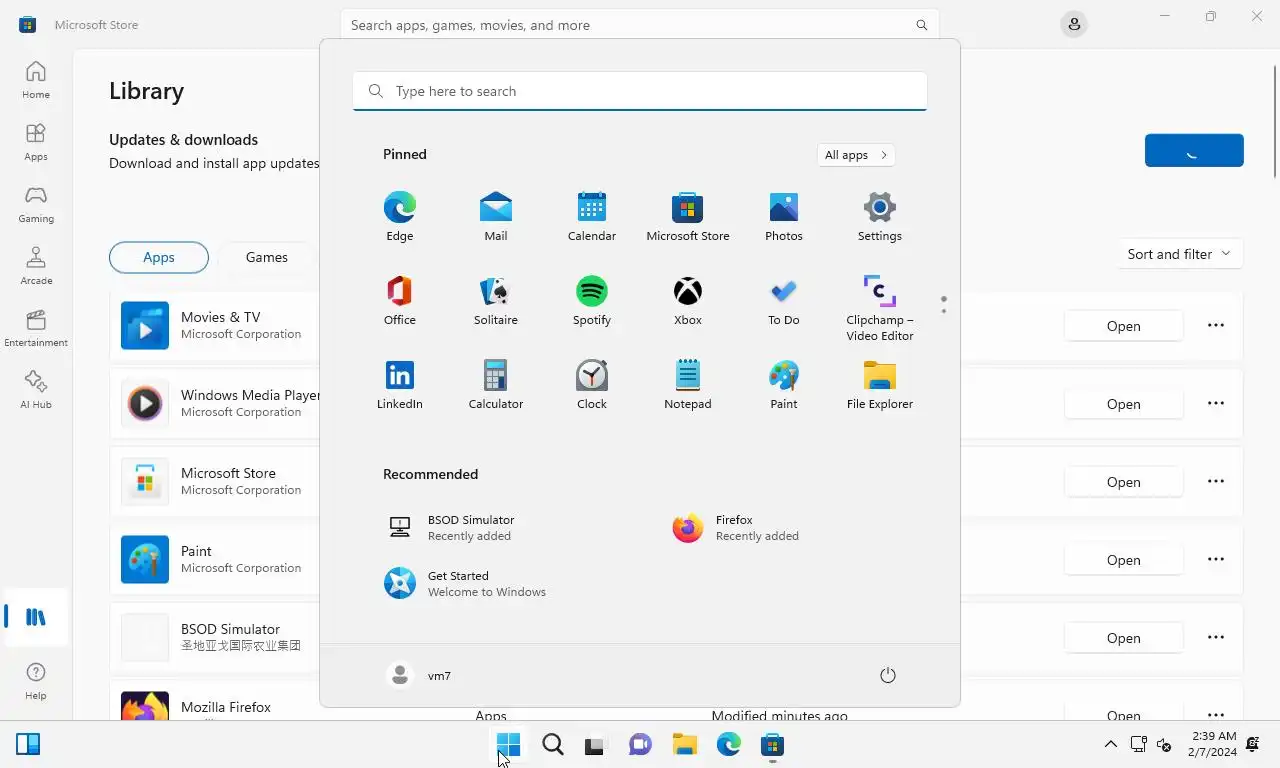Open more options for Microsoft Store row
This screenshot has height=768, width=1280.
point(1216,481)
